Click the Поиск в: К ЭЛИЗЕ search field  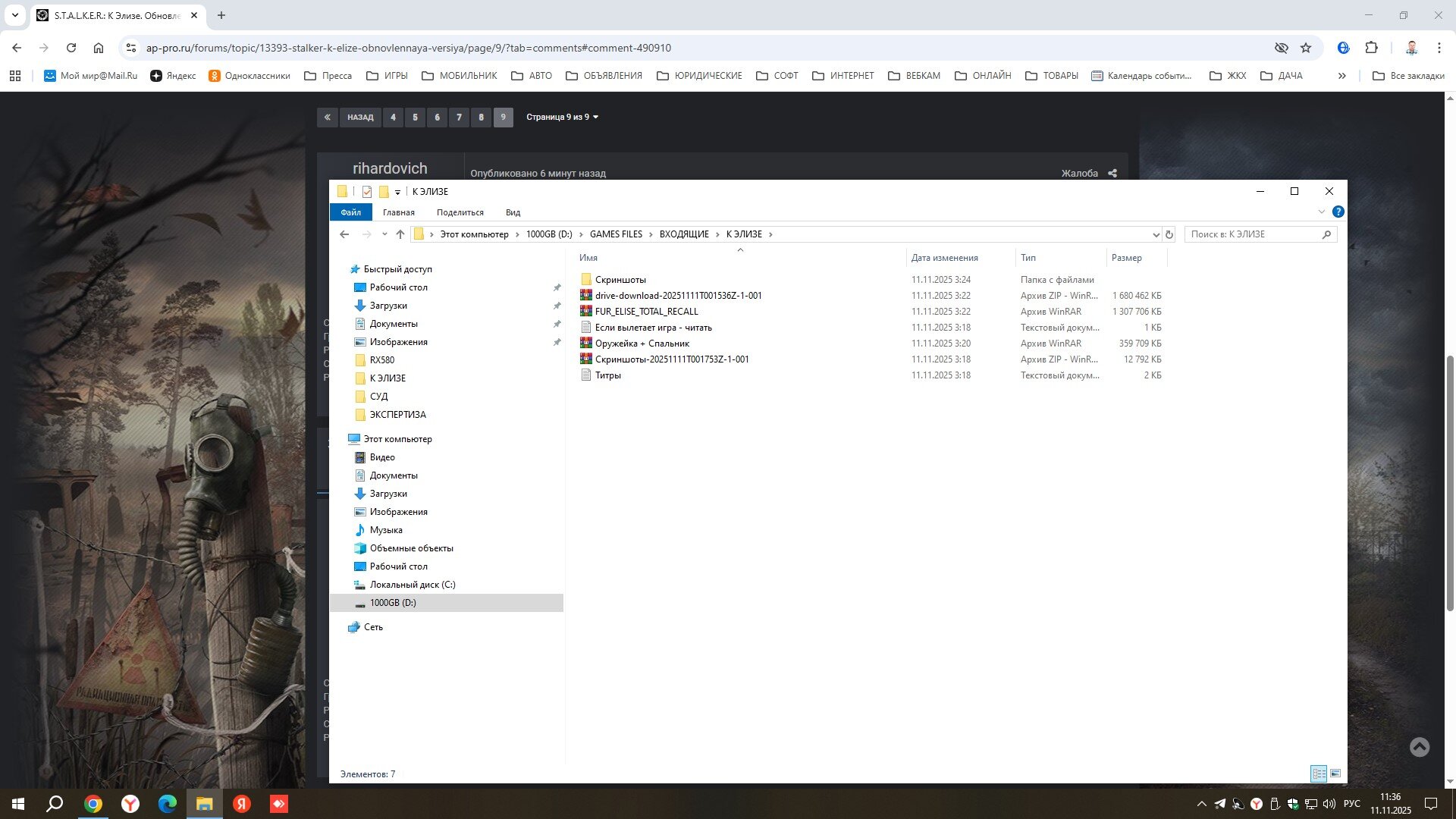pos(1251,234)
